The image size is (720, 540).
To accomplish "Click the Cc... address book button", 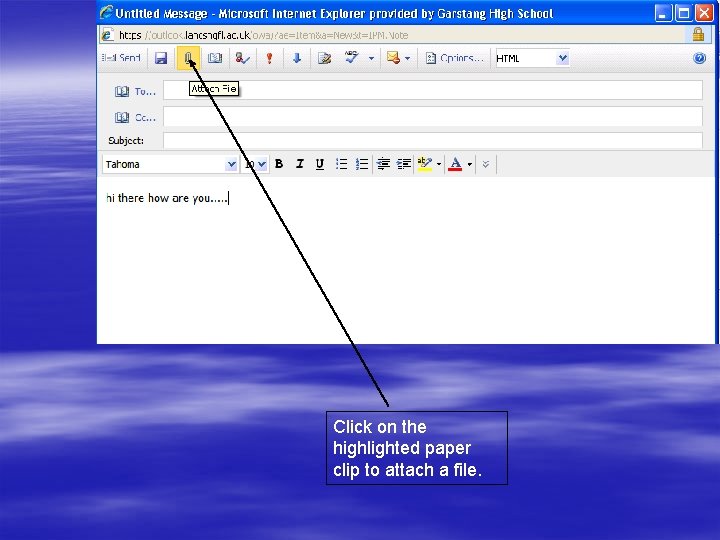I will pyautogui.click(x=135, y=118).
